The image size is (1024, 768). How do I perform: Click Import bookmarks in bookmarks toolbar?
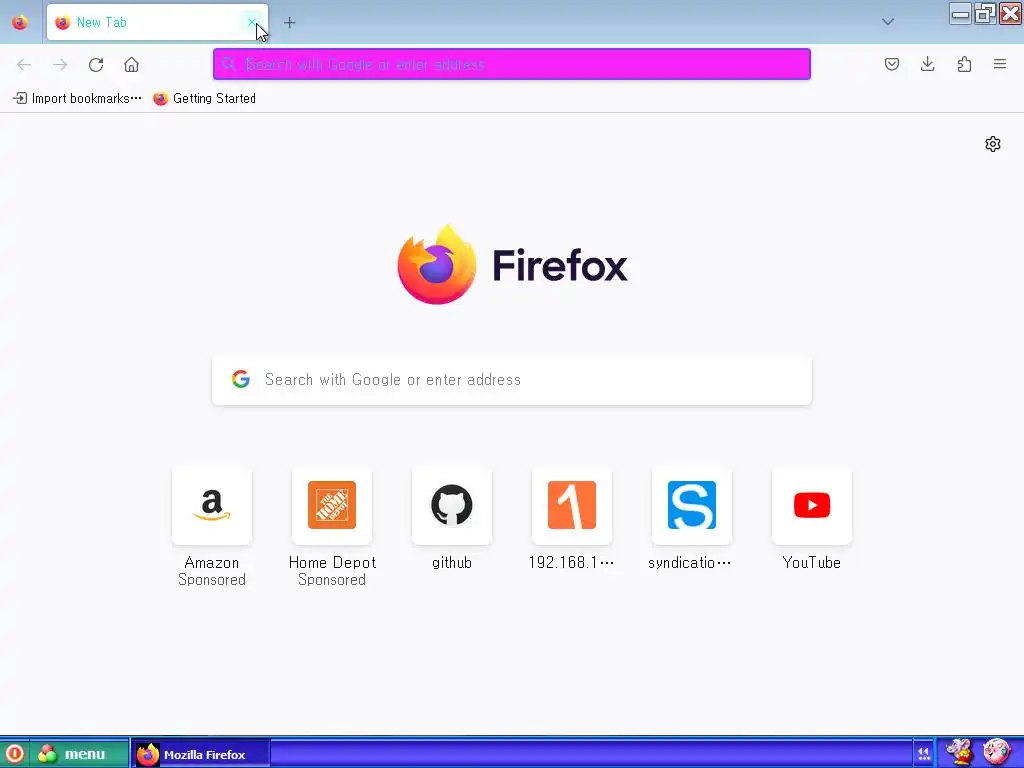77,99
